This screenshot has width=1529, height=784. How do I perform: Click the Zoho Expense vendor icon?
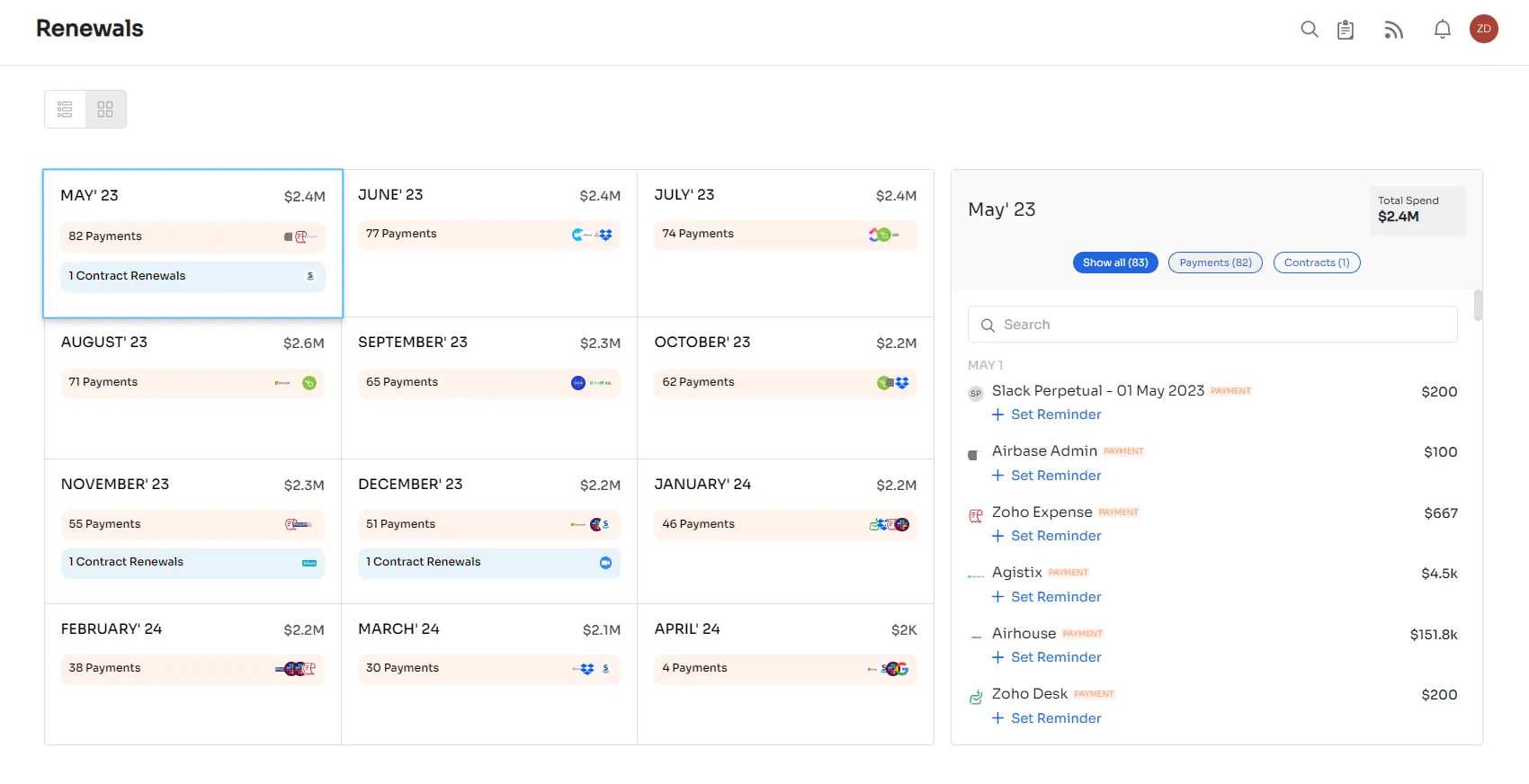(x=975, y=515)
